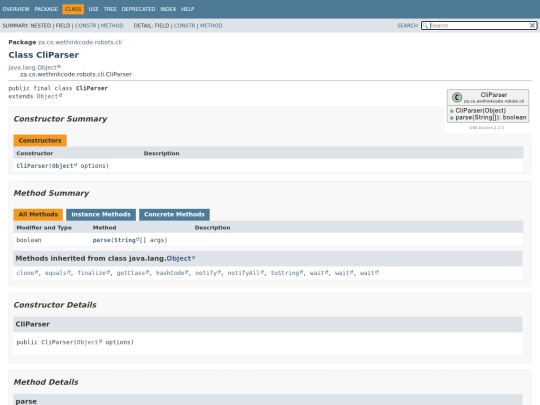Click the Class CliParser page title

44,55
